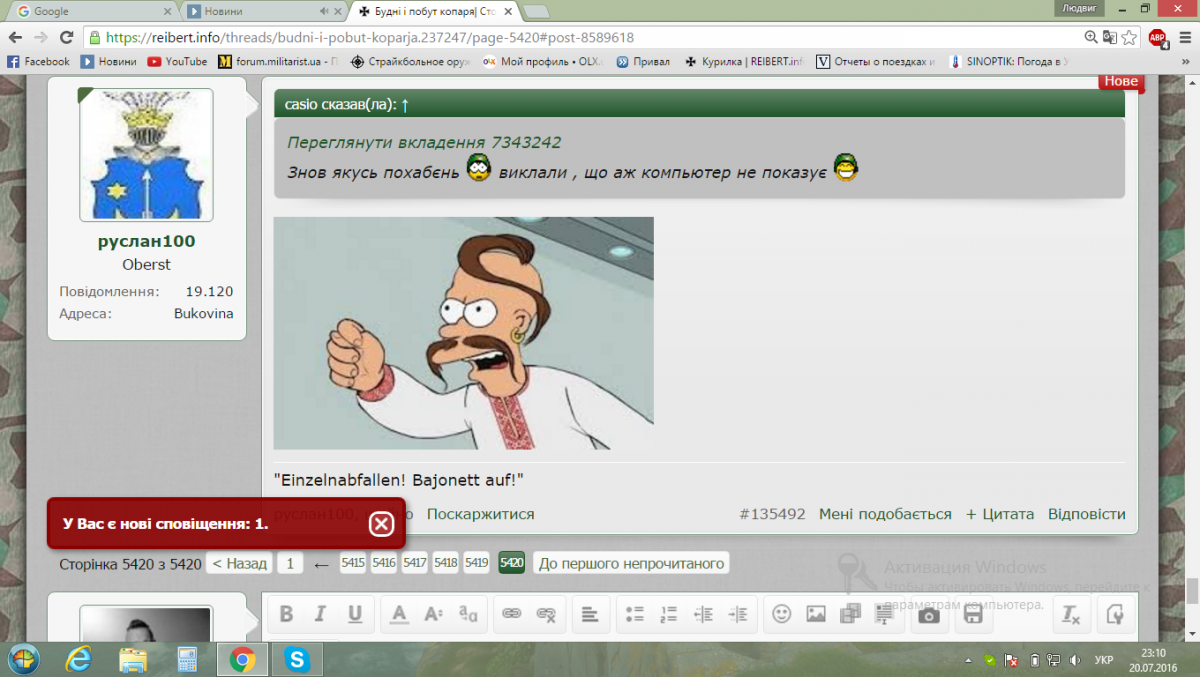Screen dimensions: 1200x677
Task: Open the font size option in editor
Action: [433, 614]
